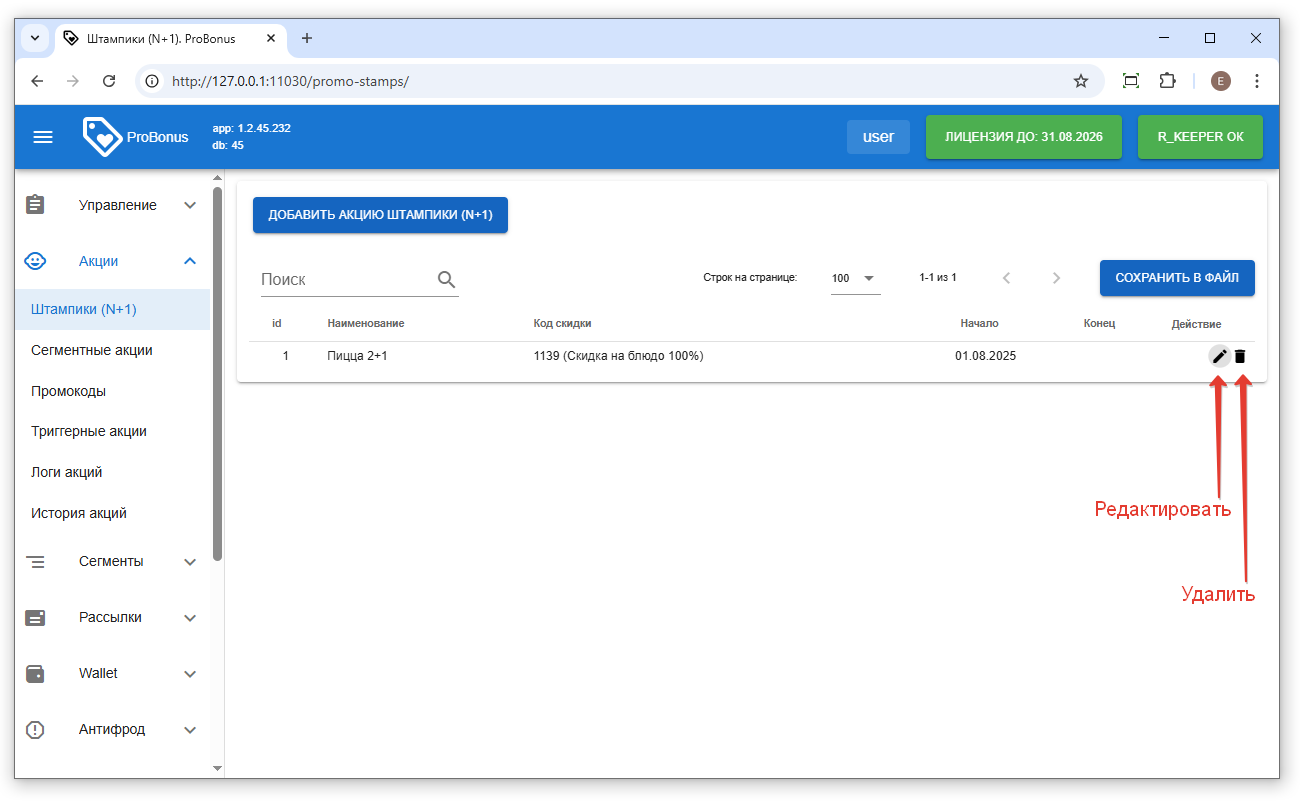Open rows per page dropdown showing 100
This screenshot has width=1300, height=808.
855,278
